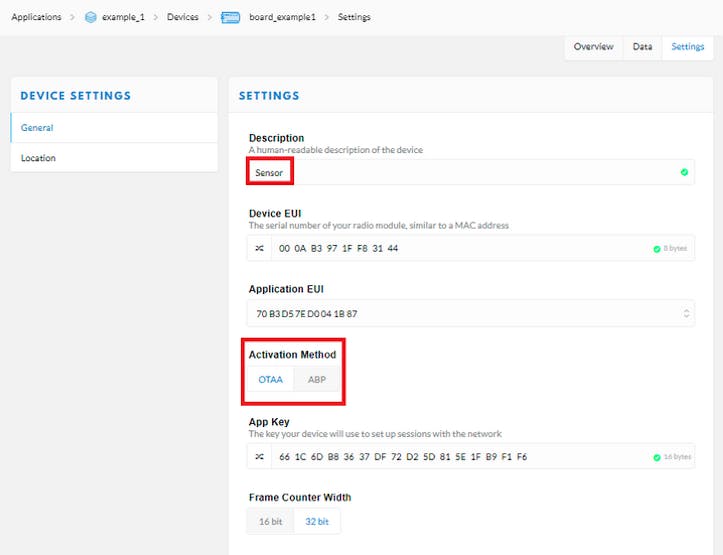Choose 32 bit frame counter width
The width and height of the screenshot is (723, 555).
click(317, 521)
